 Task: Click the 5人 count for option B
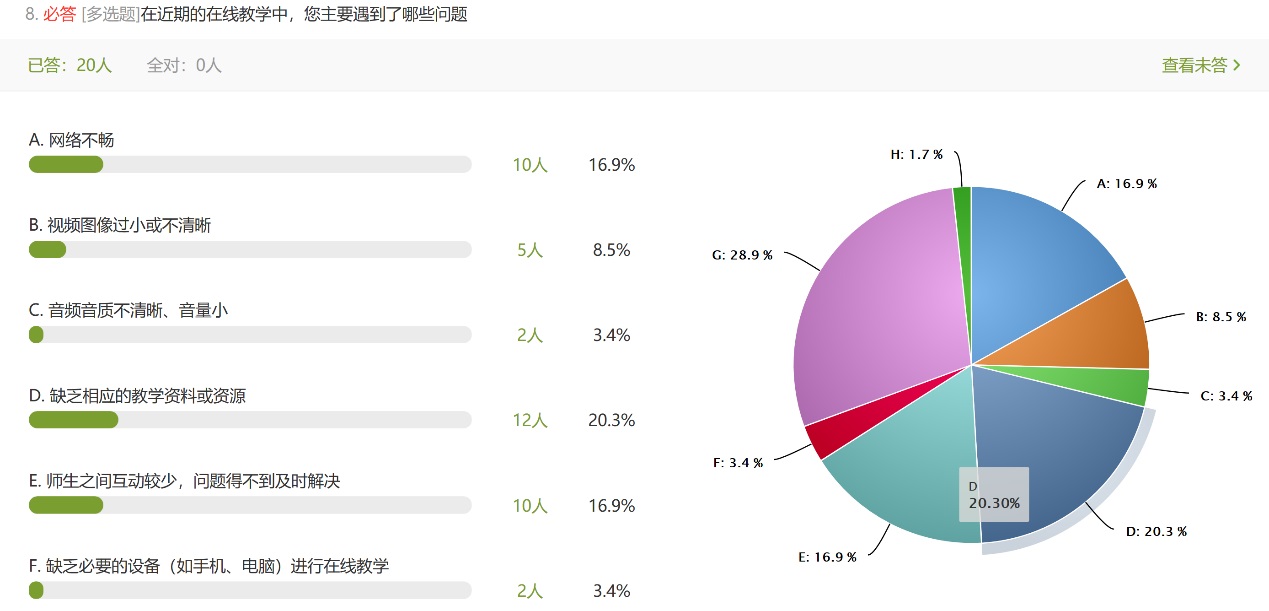click(530, 250)
